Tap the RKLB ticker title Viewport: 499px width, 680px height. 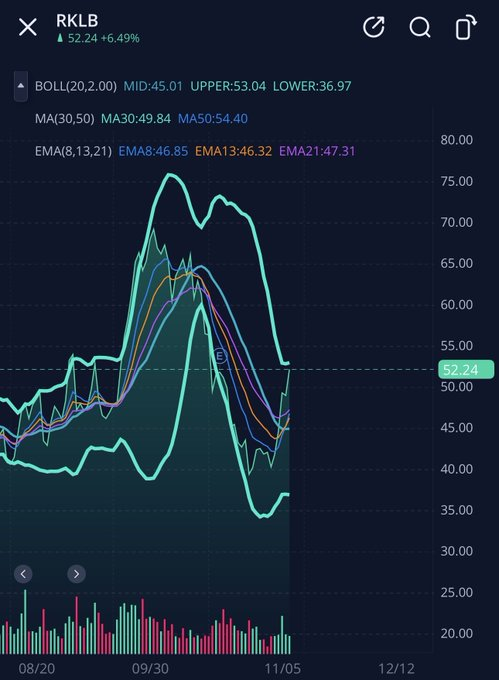click(77, 21)
